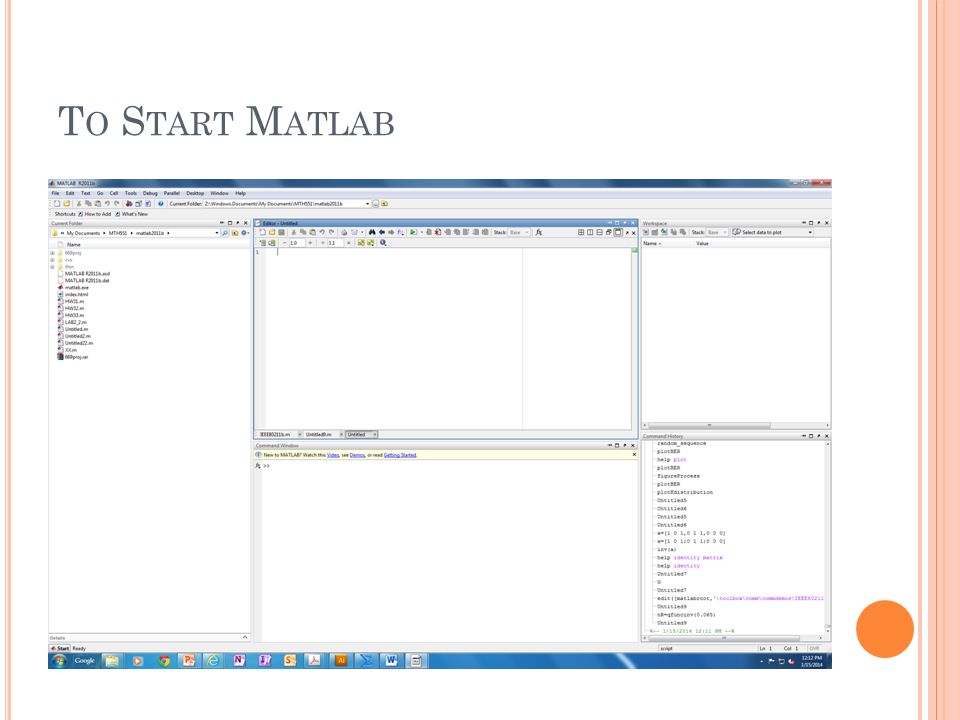Split editor top/bottom layout icon
960x720 pixels.
point(599,232)
